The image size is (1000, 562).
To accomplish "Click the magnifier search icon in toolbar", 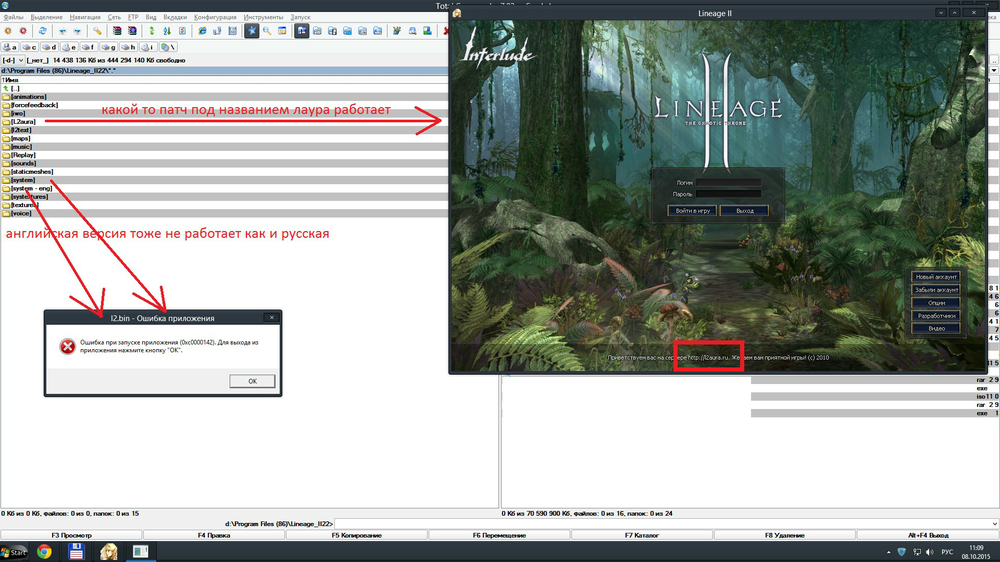I will click(x=268, y=31).
